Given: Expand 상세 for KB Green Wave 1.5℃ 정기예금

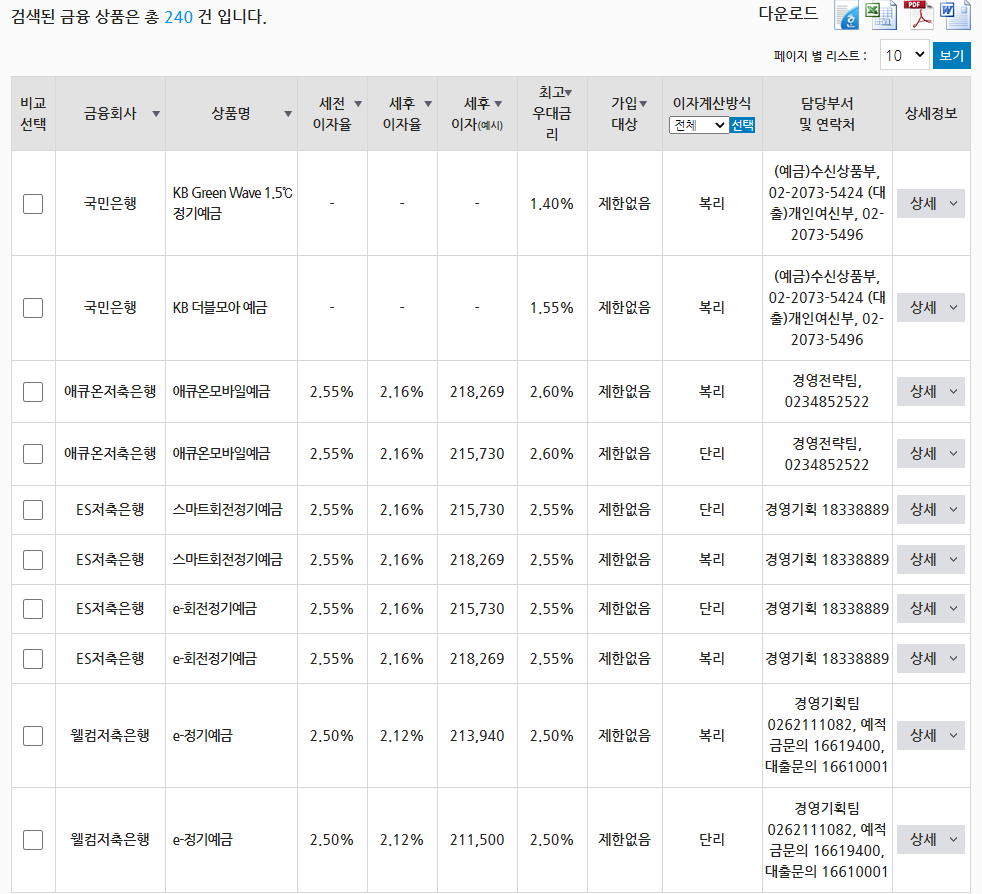Looking at the screenshot, I should [931, 204].
